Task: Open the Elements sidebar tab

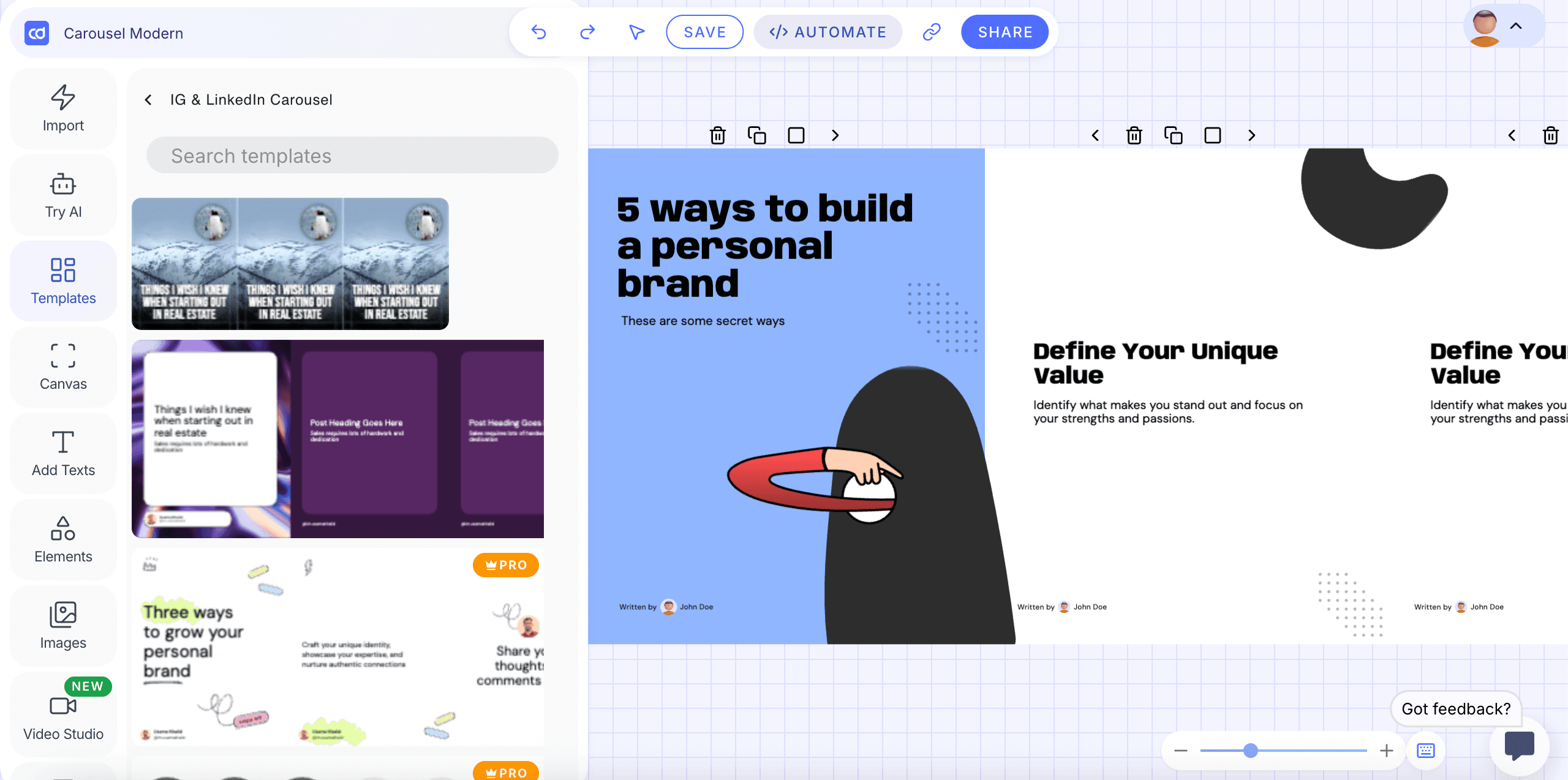Action: 63,539
